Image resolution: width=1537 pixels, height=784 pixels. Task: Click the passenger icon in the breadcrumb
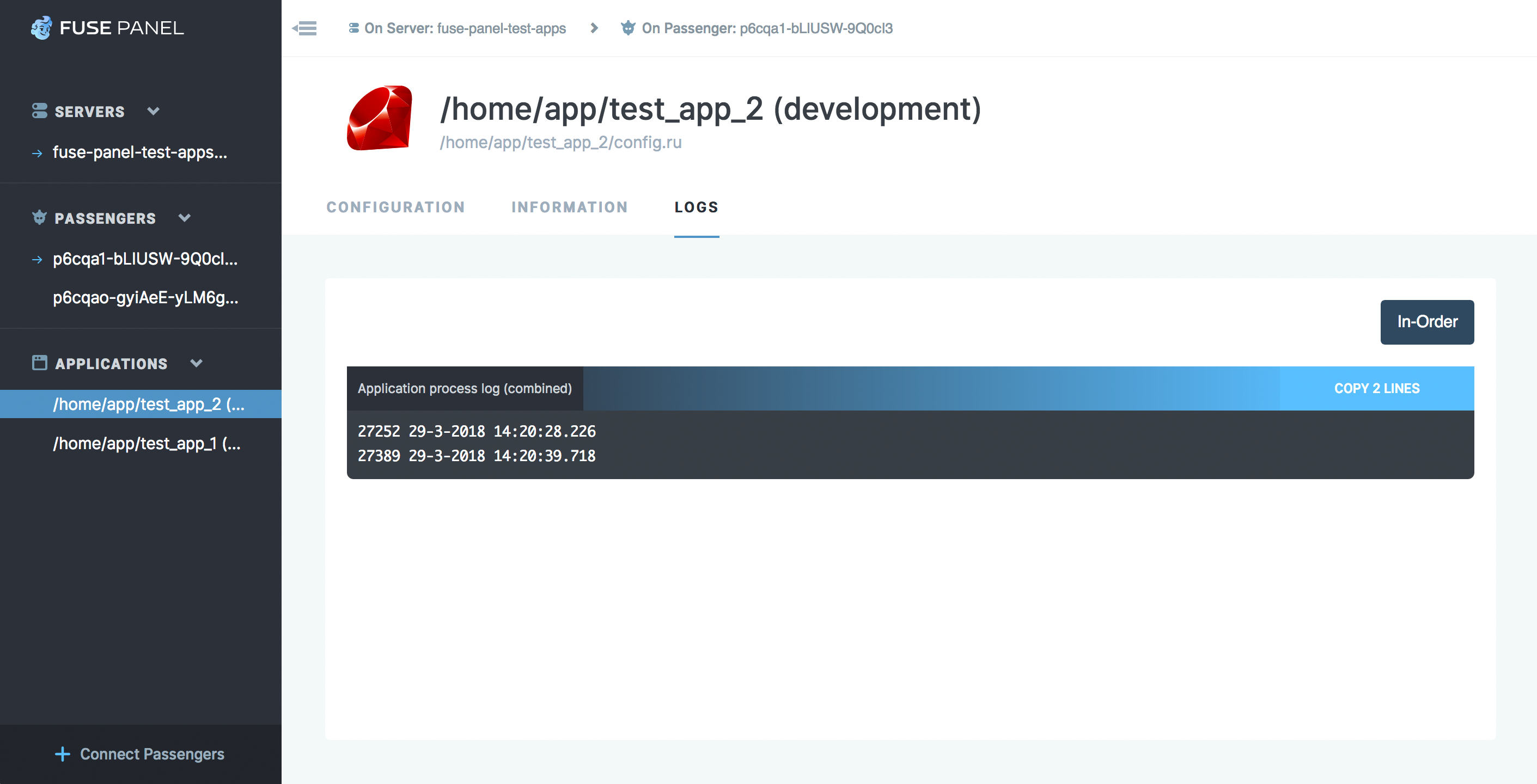point(627,28)
